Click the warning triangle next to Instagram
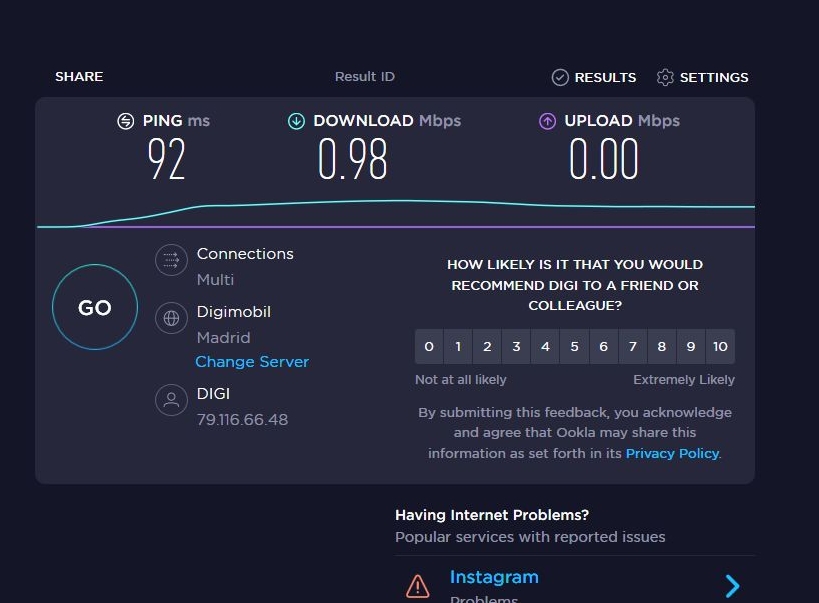819x603 pixels. [x=418, y=586]
